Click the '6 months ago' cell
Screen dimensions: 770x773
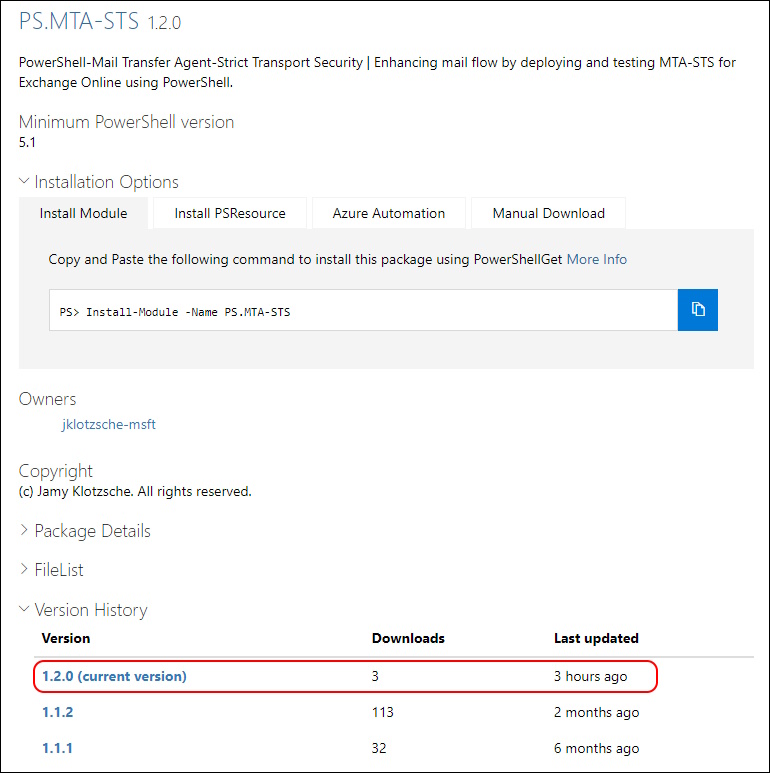(x=596, y=748)
